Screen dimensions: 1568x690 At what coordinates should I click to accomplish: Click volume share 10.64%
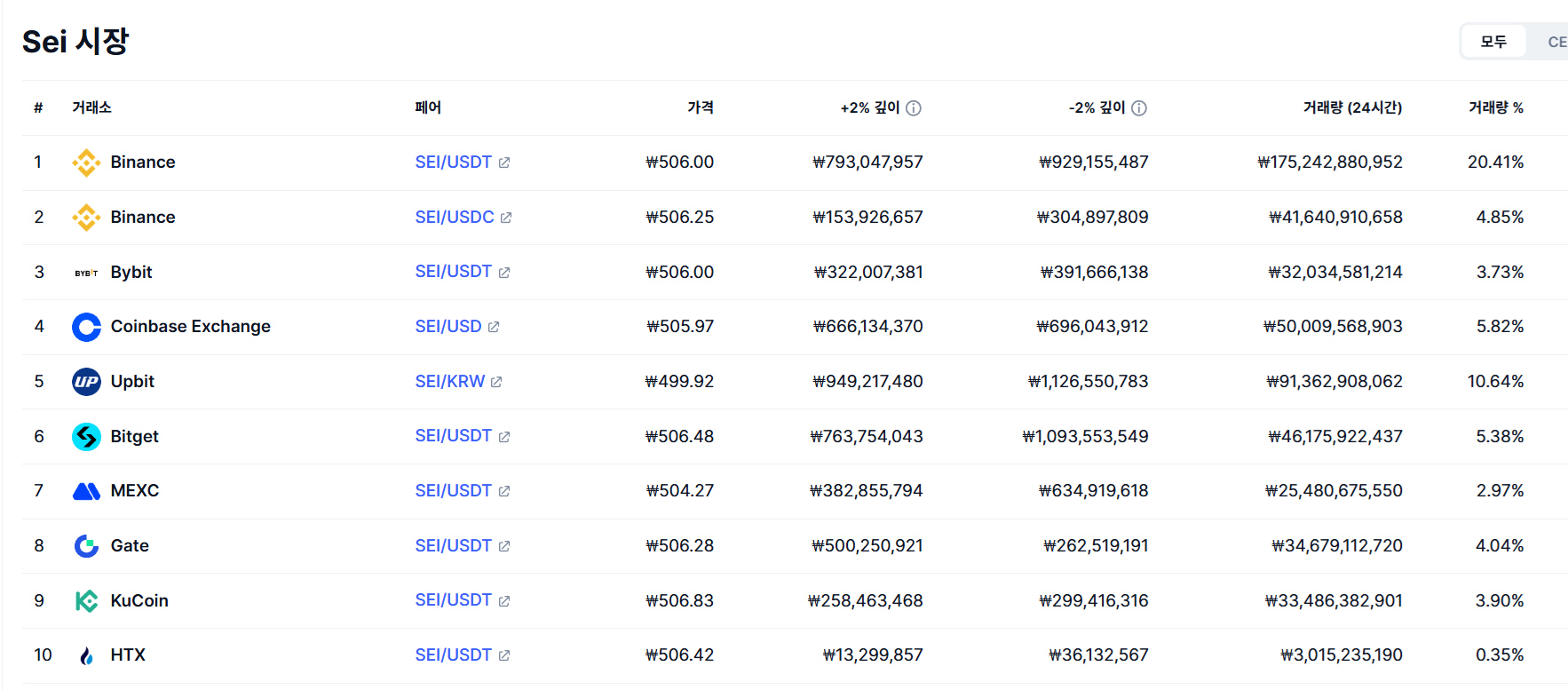coord(1496,382)
